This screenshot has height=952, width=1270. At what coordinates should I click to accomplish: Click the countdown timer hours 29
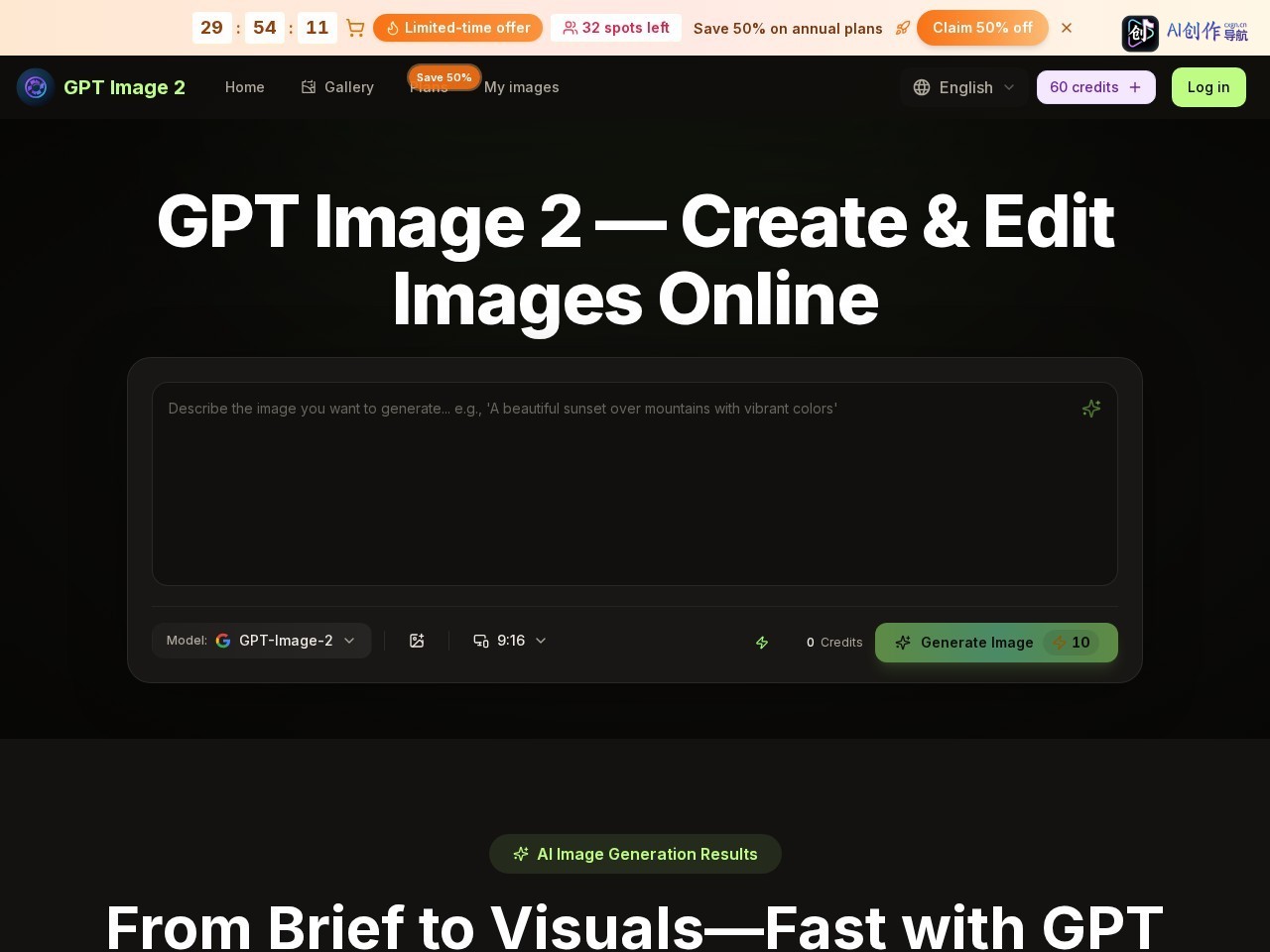pos(212,28)
